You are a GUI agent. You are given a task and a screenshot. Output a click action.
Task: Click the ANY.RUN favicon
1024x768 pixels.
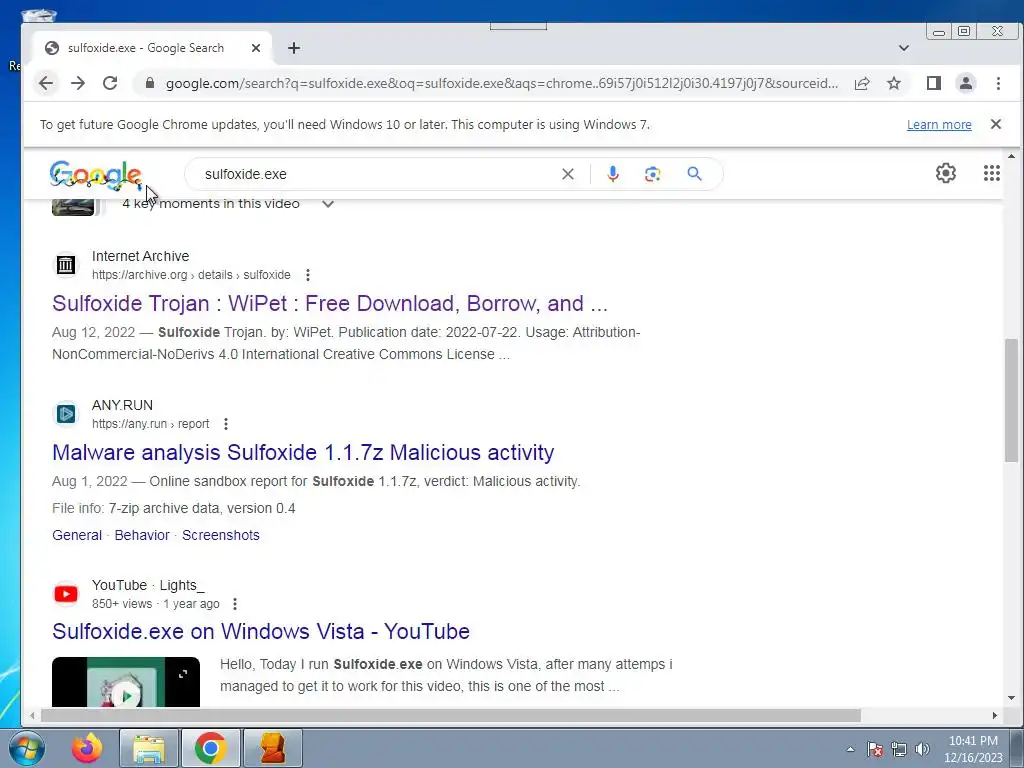[65, 414]
